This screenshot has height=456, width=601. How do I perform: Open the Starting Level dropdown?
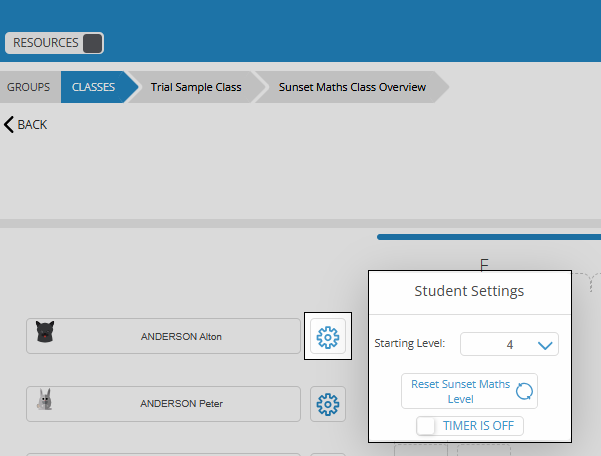pos(509,344)
